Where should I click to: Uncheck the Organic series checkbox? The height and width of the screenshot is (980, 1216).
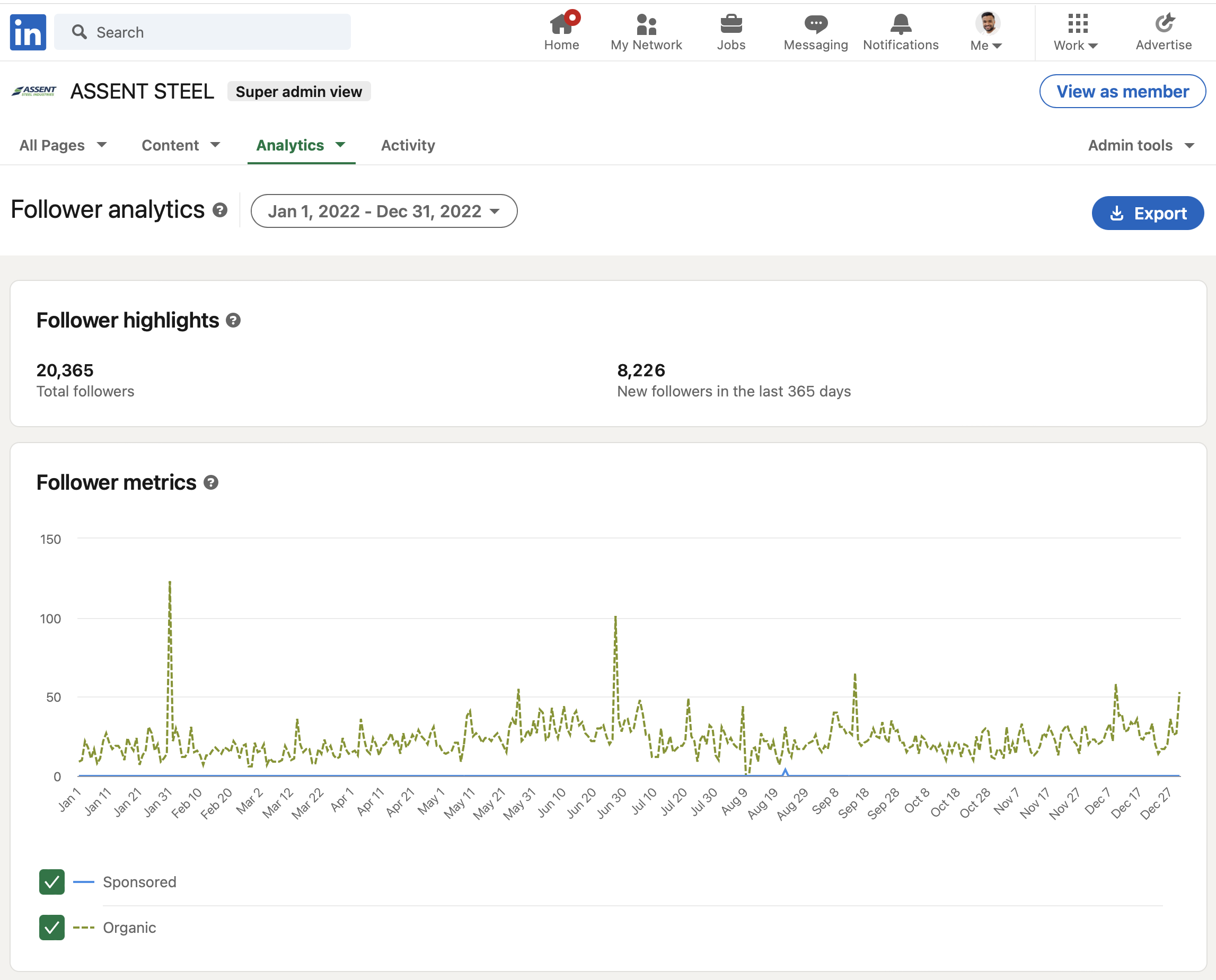52,928
